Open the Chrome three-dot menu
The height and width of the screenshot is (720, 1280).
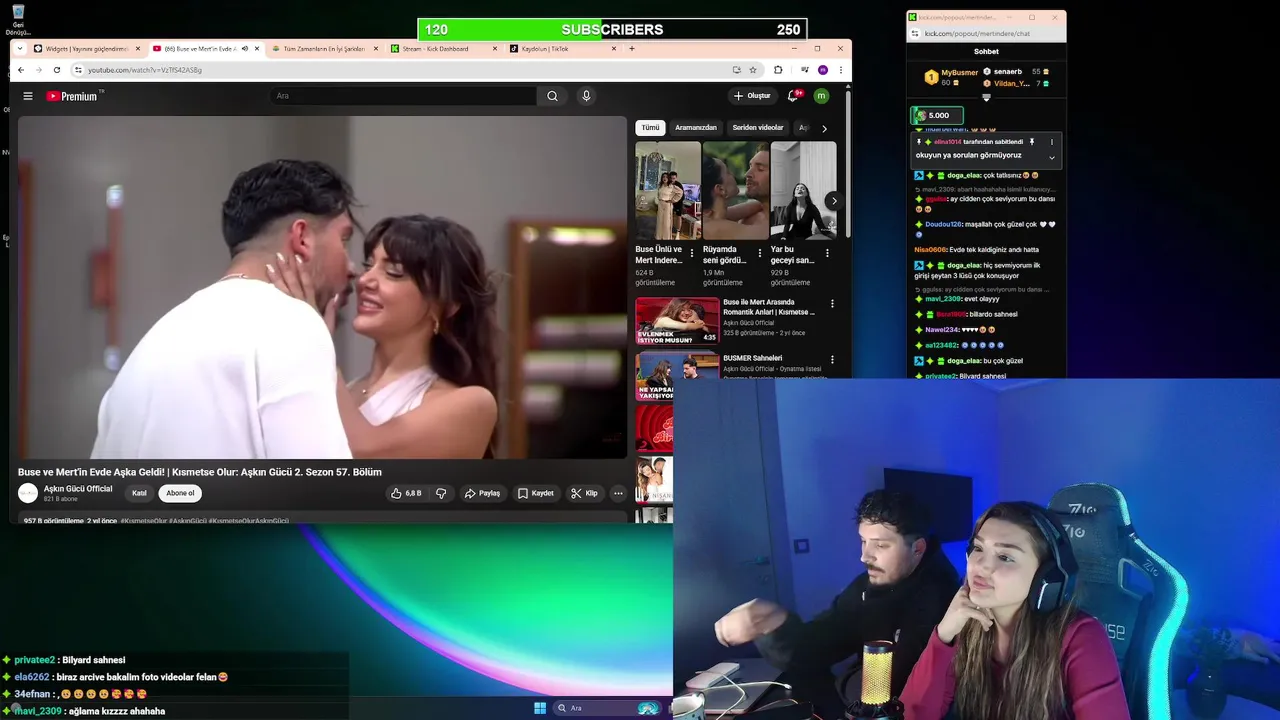tap(841, 70)
